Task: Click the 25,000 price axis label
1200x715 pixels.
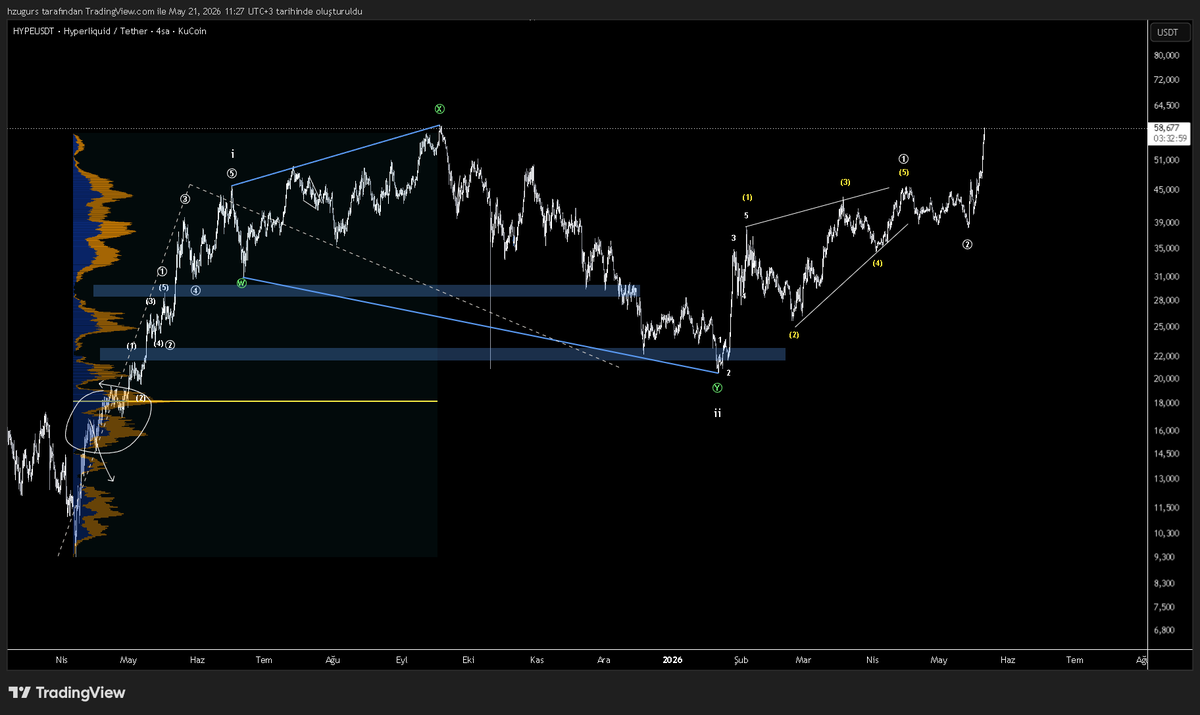Action: point(1166,326)
